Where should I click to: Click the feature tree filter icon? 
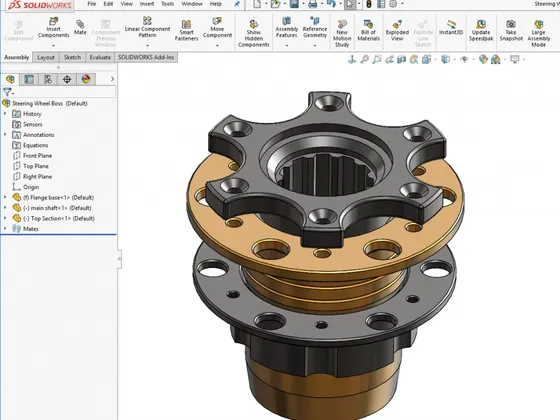(7, 92)
